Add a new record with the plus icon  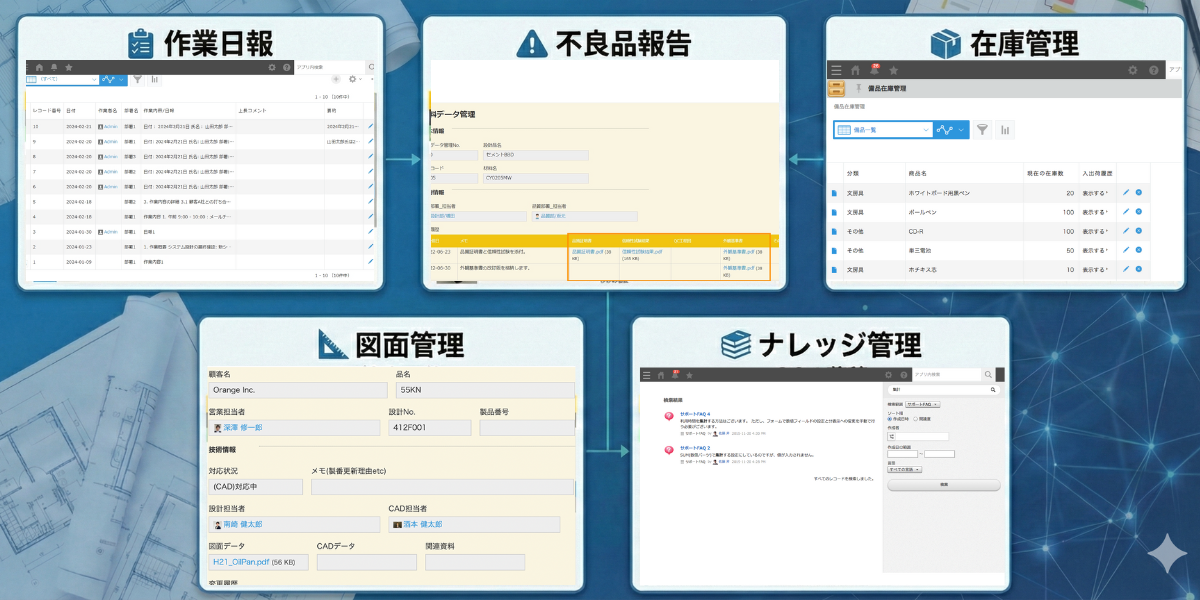point(336,79)
